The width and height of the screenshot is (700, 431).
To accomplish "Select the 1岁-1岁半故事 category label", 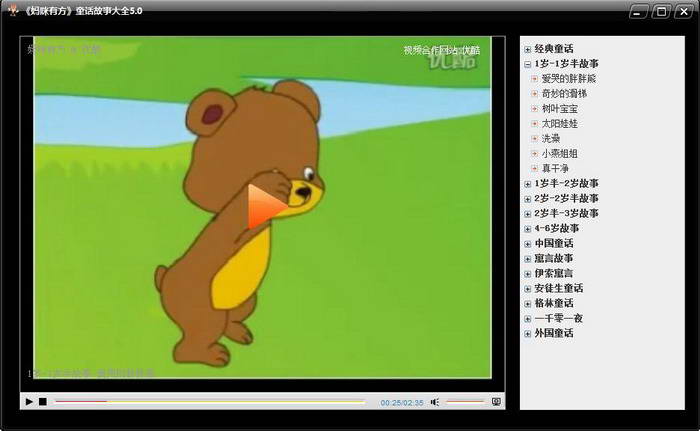I will pyautogui.click(x=566, y=64).
